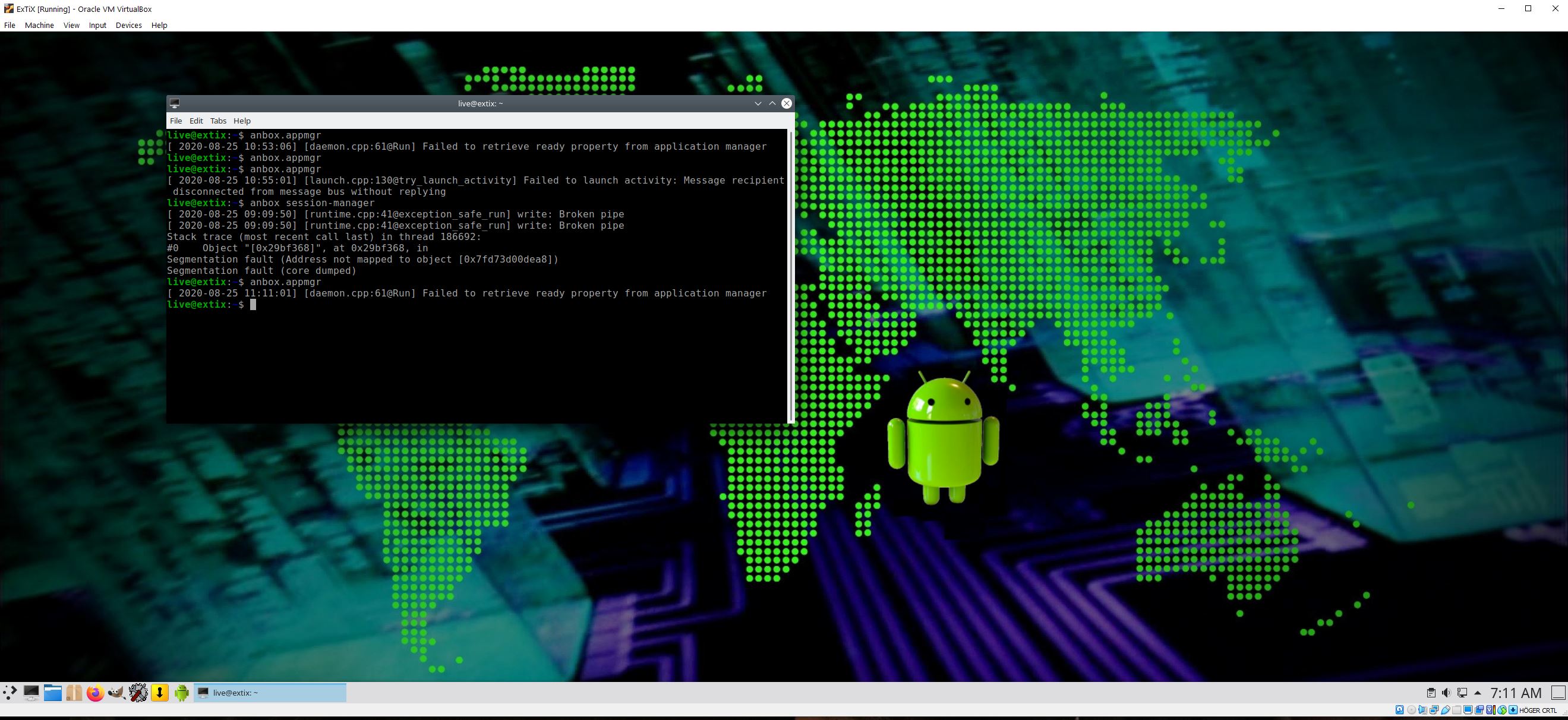The image size is (1568, 720).
Task: Open the volume speaker tray icon
Action: [1446, 693]
